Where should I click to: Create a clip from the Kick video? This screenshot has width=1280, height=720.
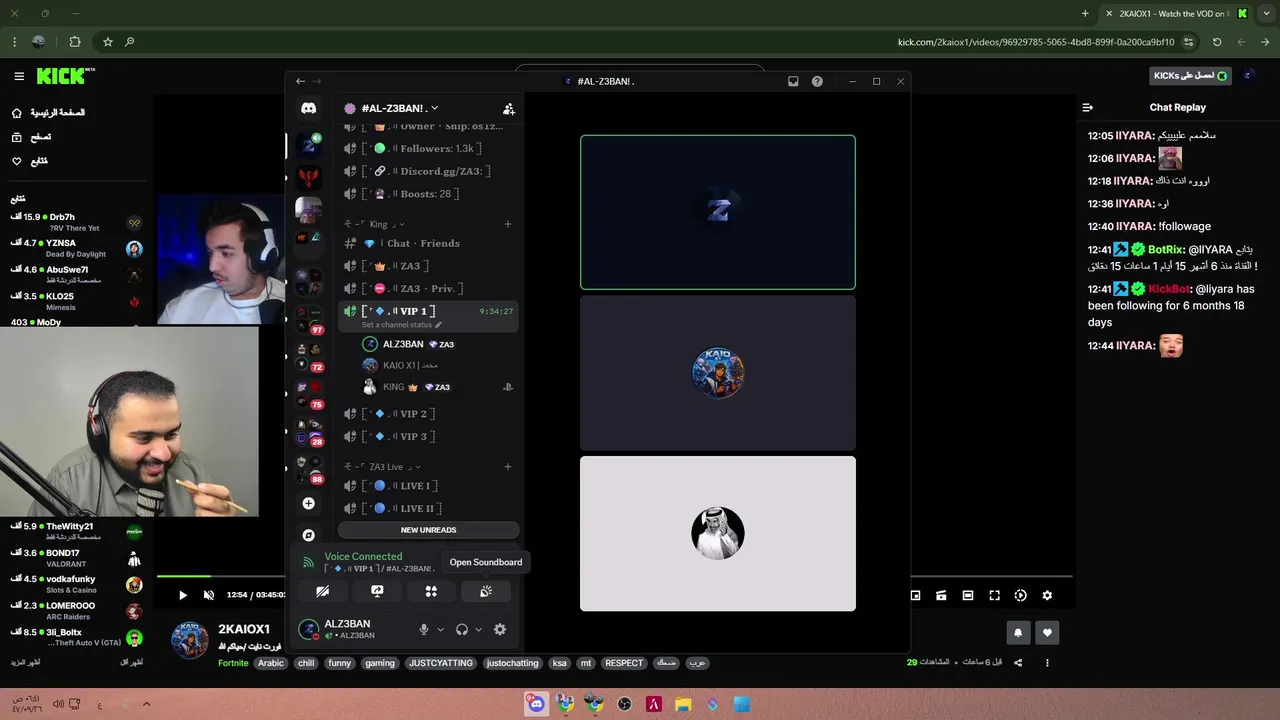coord(941,595)
